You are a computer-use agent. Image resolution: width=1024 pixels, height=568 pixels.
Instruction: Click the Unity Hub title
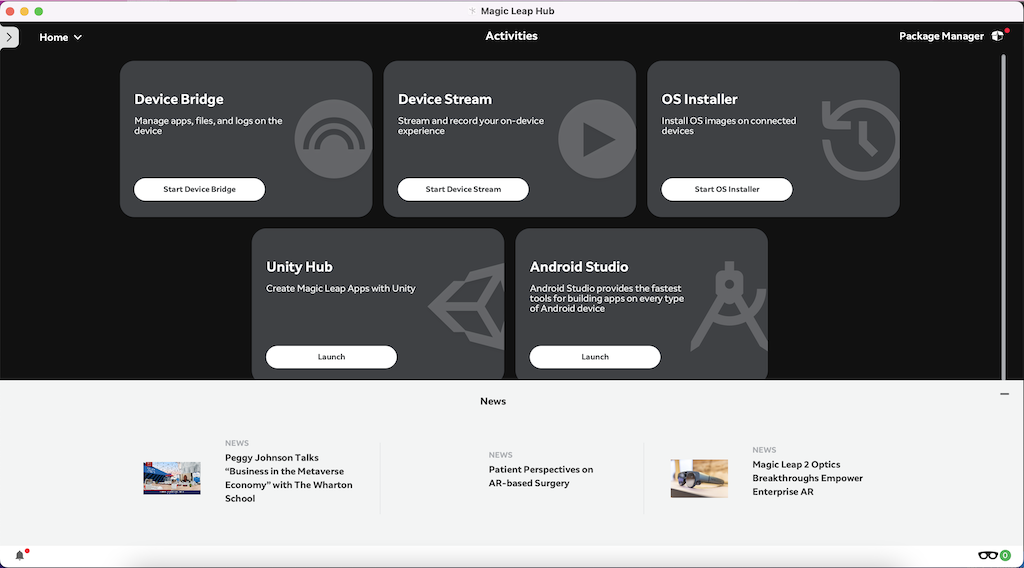coord(299,267)
